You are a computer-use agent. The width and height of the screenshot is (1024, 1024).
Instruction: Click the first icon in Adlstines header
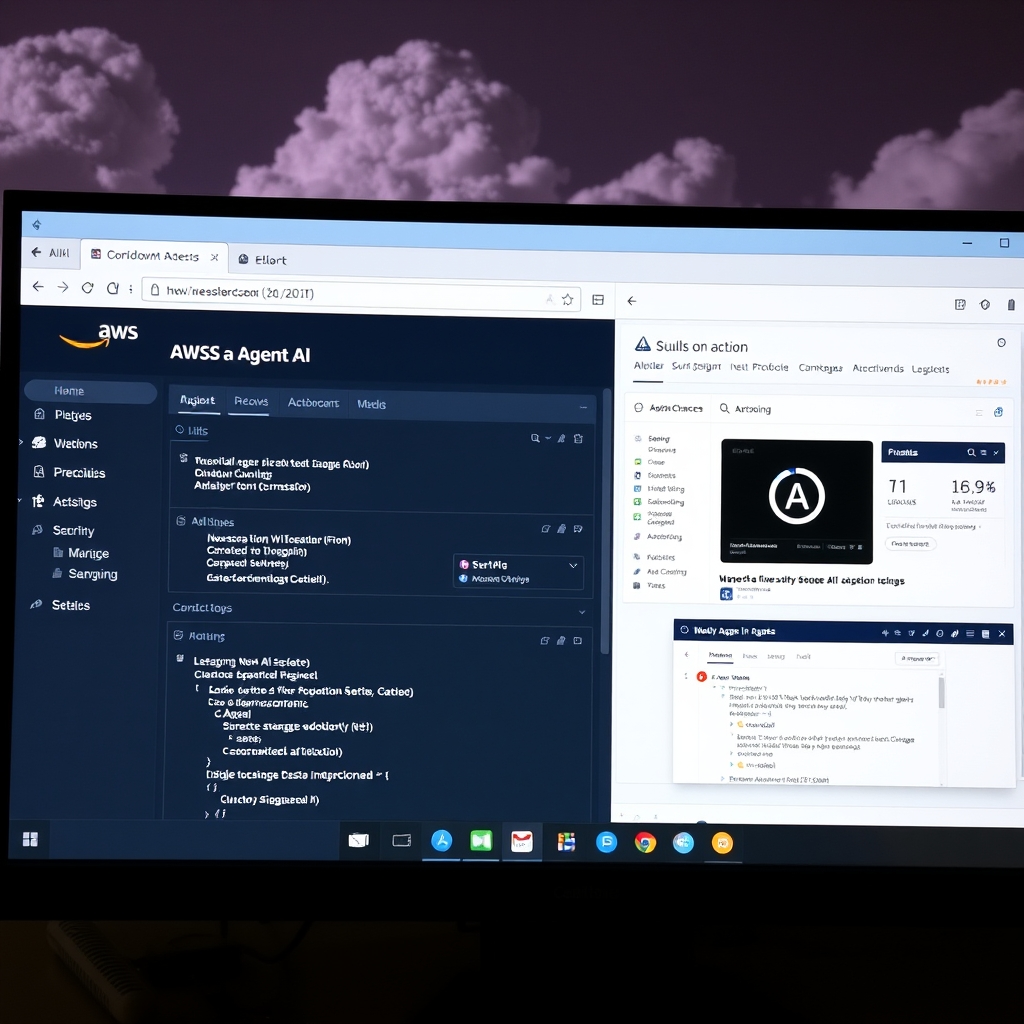tap(545, 529)
